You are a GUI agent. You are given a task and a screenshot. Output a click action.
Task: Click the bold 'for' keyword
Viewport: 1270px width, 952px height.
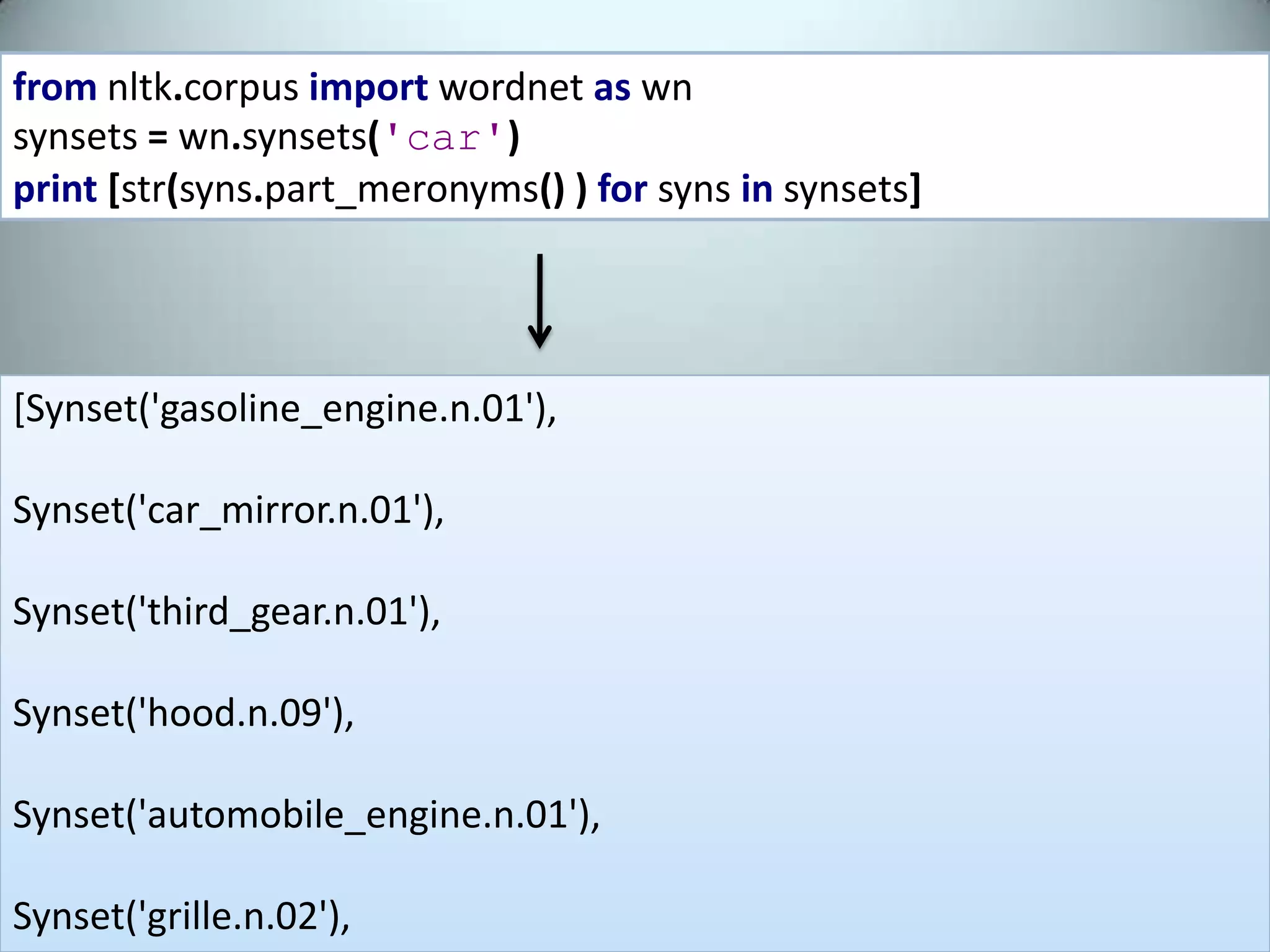tap(622, 189)
